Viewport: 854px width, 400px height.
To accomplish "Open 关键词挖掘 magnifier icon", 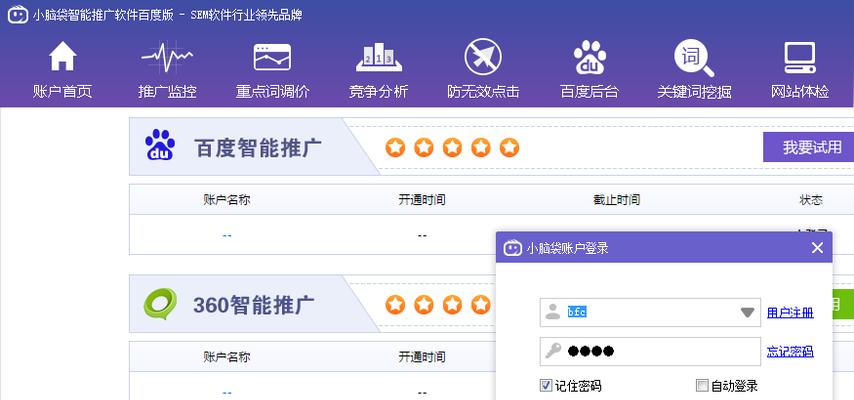I will pyautogui.click(x=694, y=58).
